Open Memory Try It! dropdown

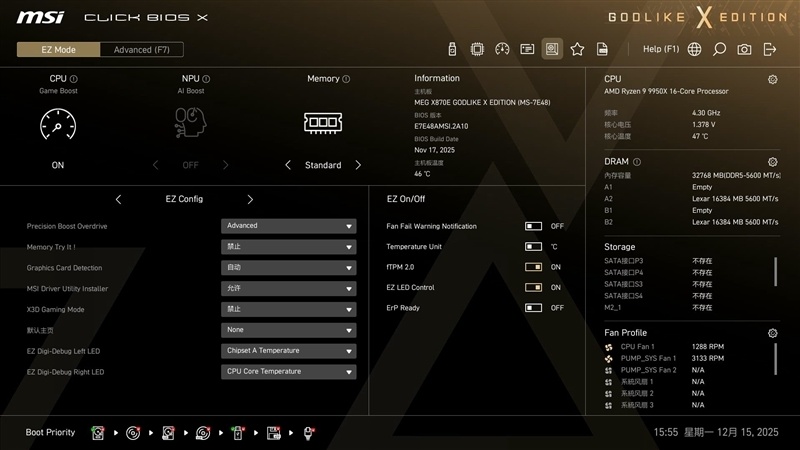(x=288, y=247)
